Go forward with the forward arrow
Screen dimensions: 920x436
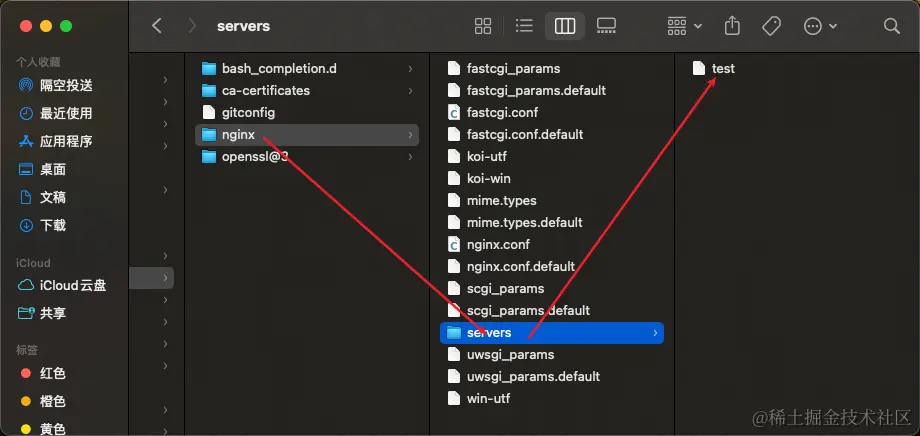192,26
